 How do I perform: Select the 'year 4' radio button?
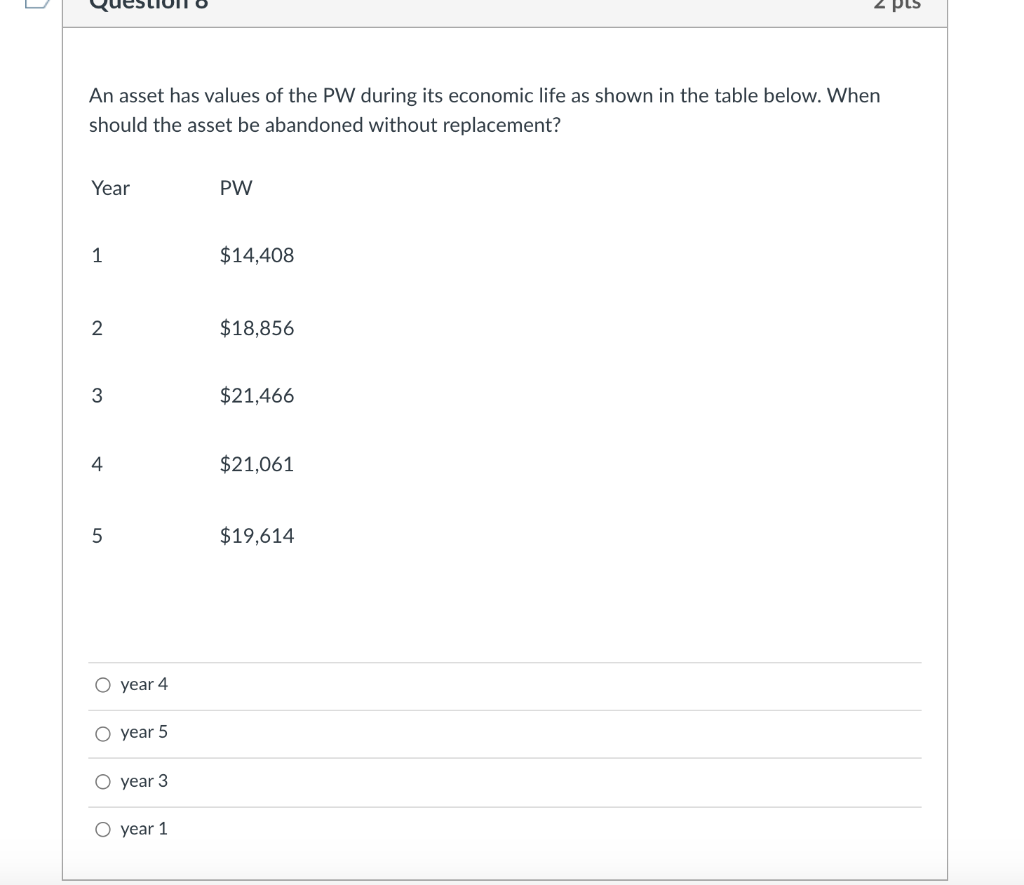(102, 685)
